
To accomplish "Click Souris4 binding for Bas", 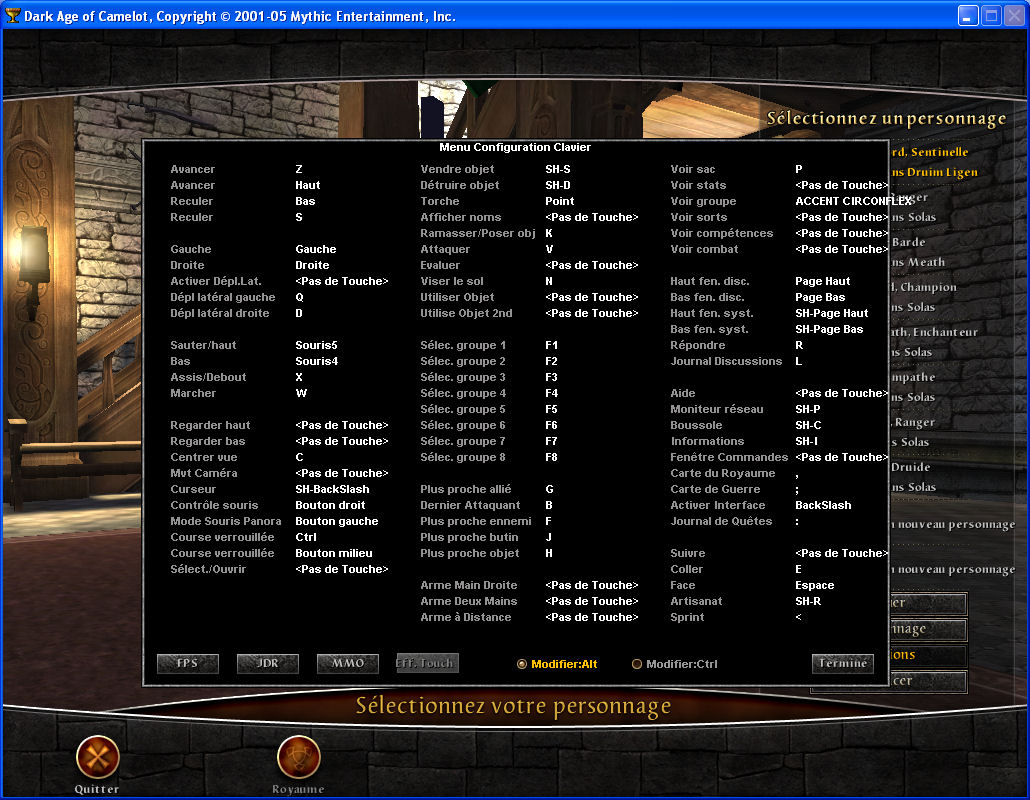I will coord(317,361).
